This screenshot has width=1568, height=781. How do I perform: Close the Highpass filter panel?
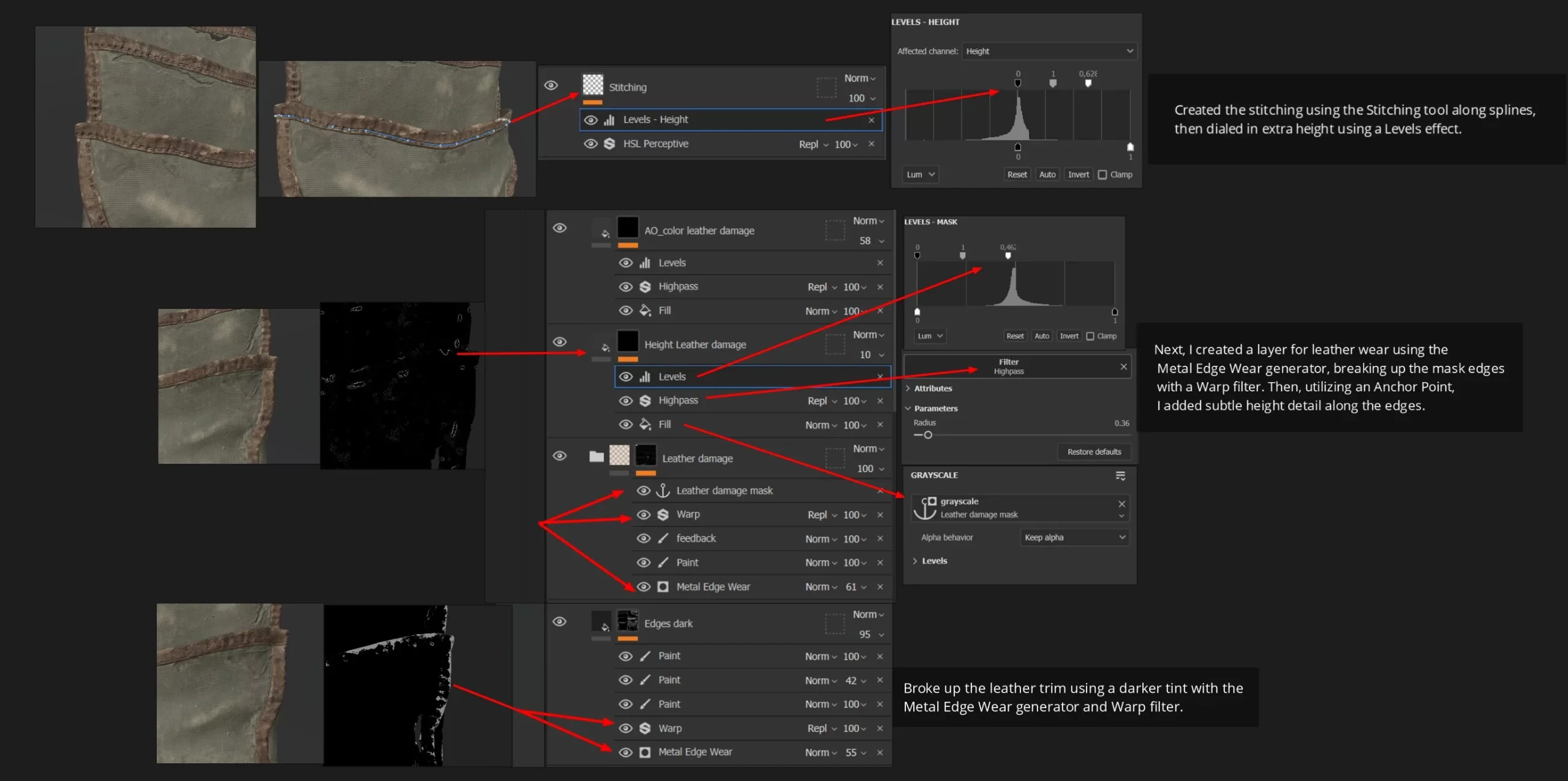coord(1123,366)
